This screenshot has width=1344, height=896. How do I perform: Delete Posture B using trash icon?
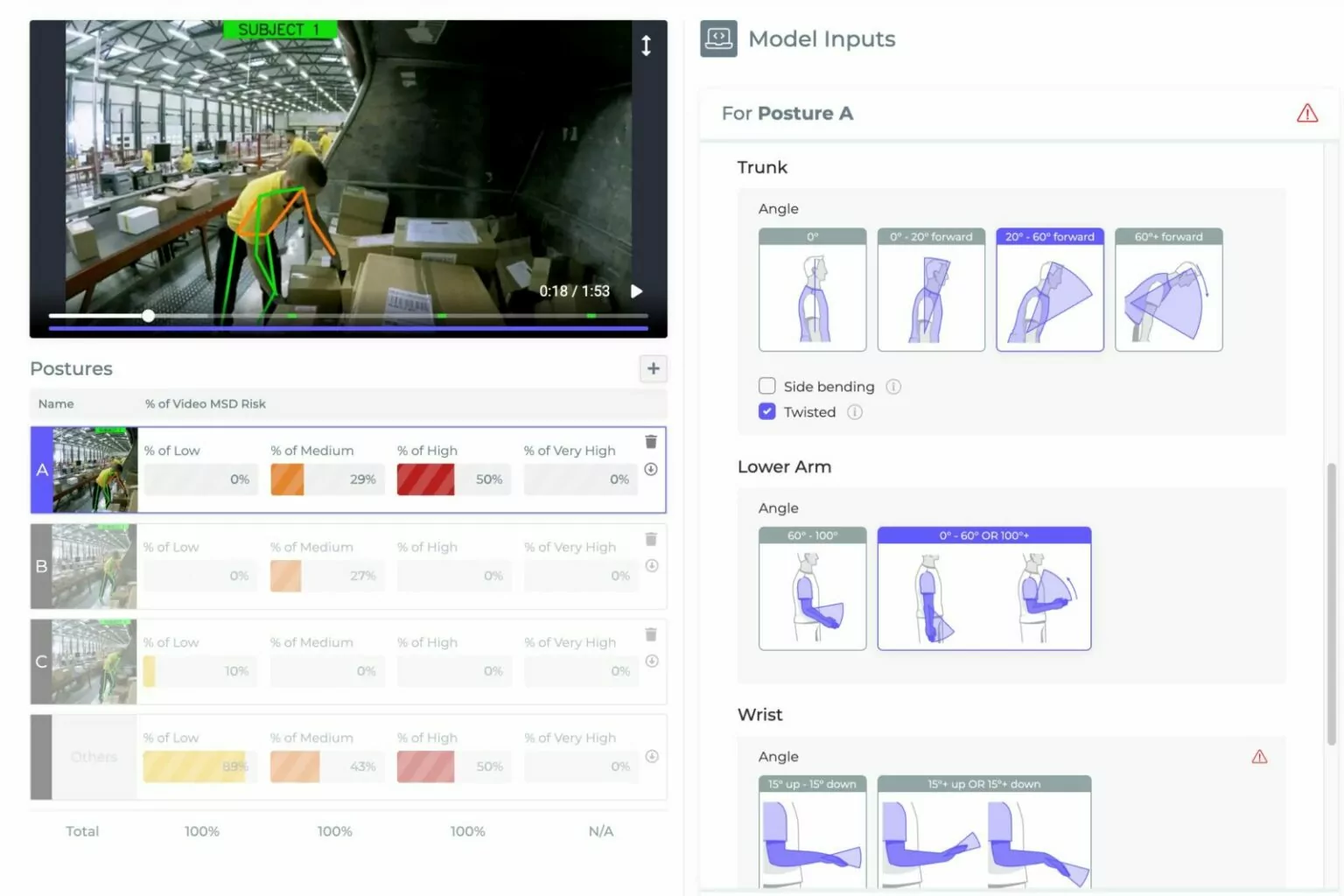coord(651,539)
